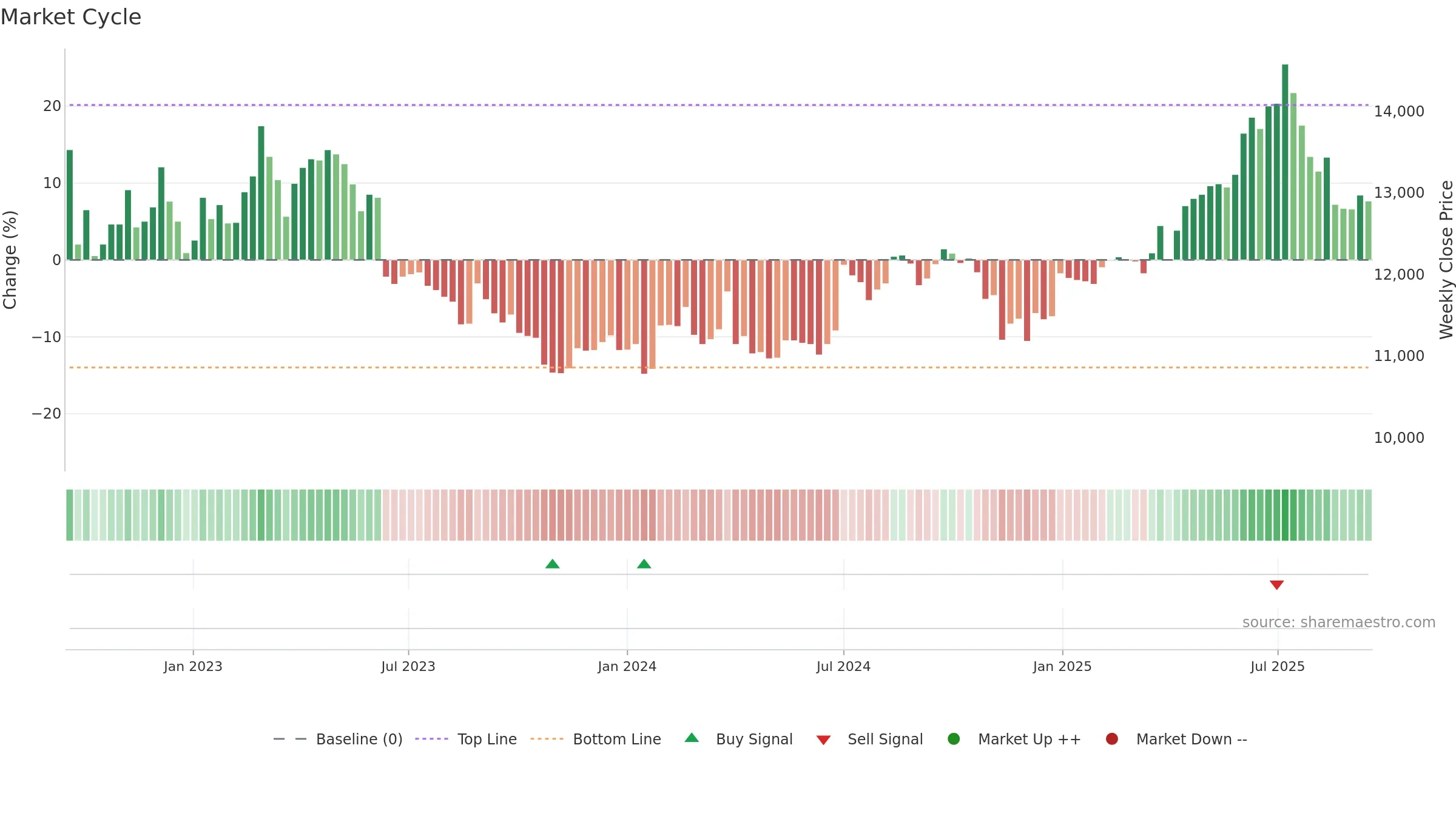Click the 10,000 price axis value
1456x819 pixels.
tap(1399, 438)
